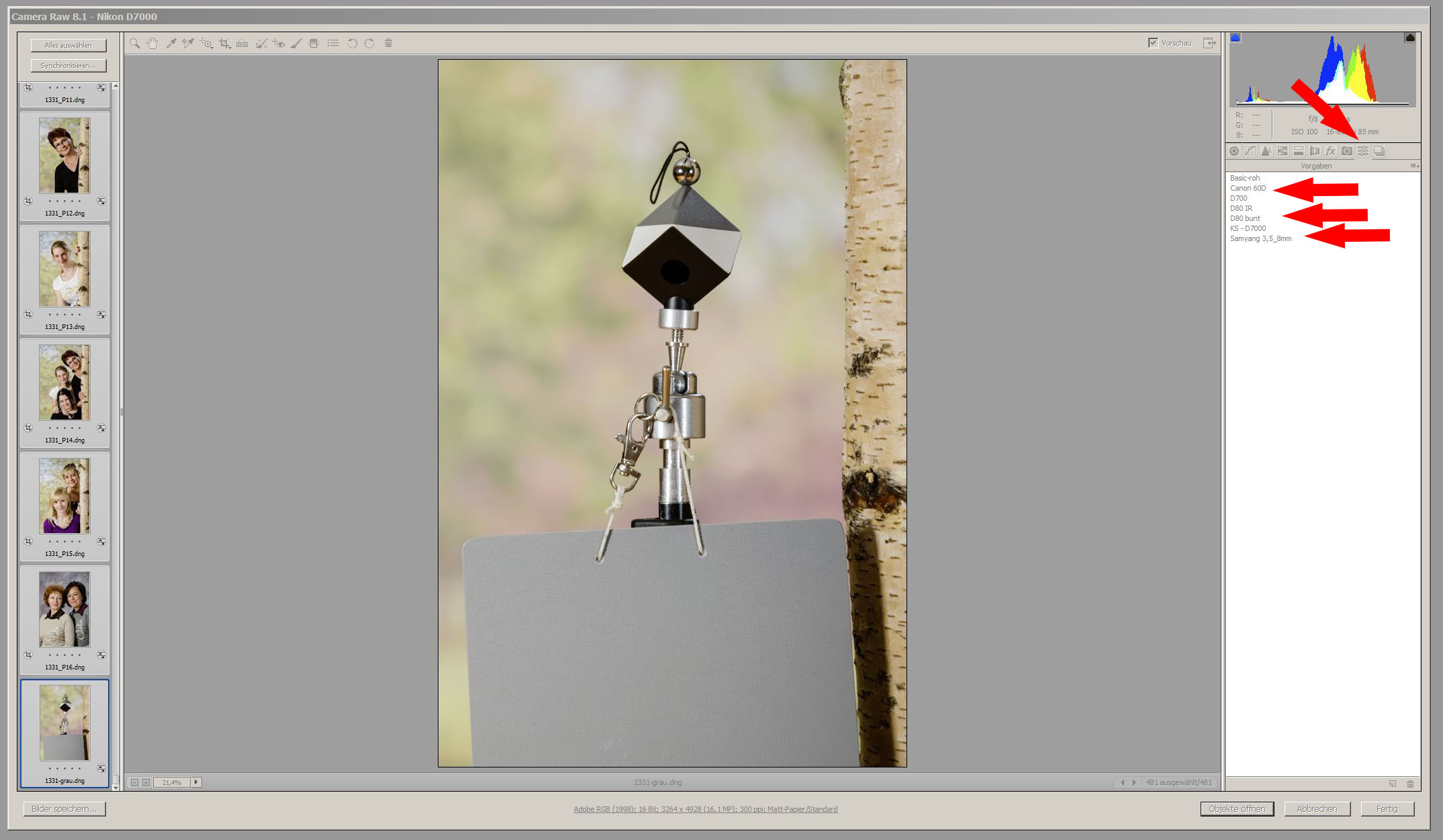Select thumbnail 1331_P14.dng
This screenshot has width=1443, height=840.
tap(64, 383)
